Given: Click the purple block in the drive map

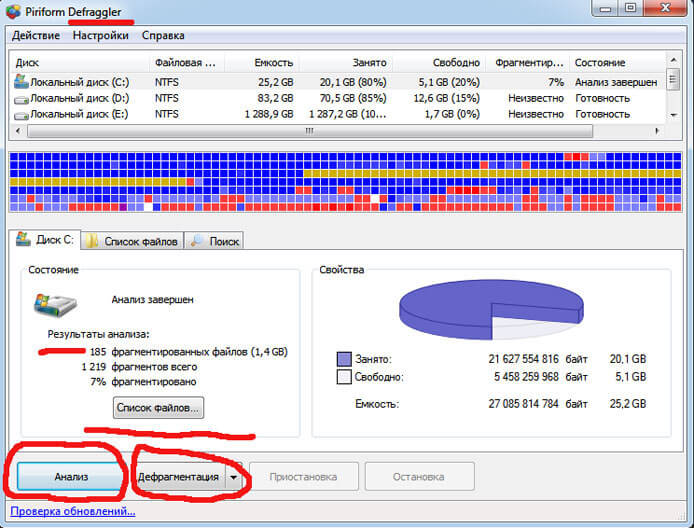Looking at the screenshot, I should [123, 207].
